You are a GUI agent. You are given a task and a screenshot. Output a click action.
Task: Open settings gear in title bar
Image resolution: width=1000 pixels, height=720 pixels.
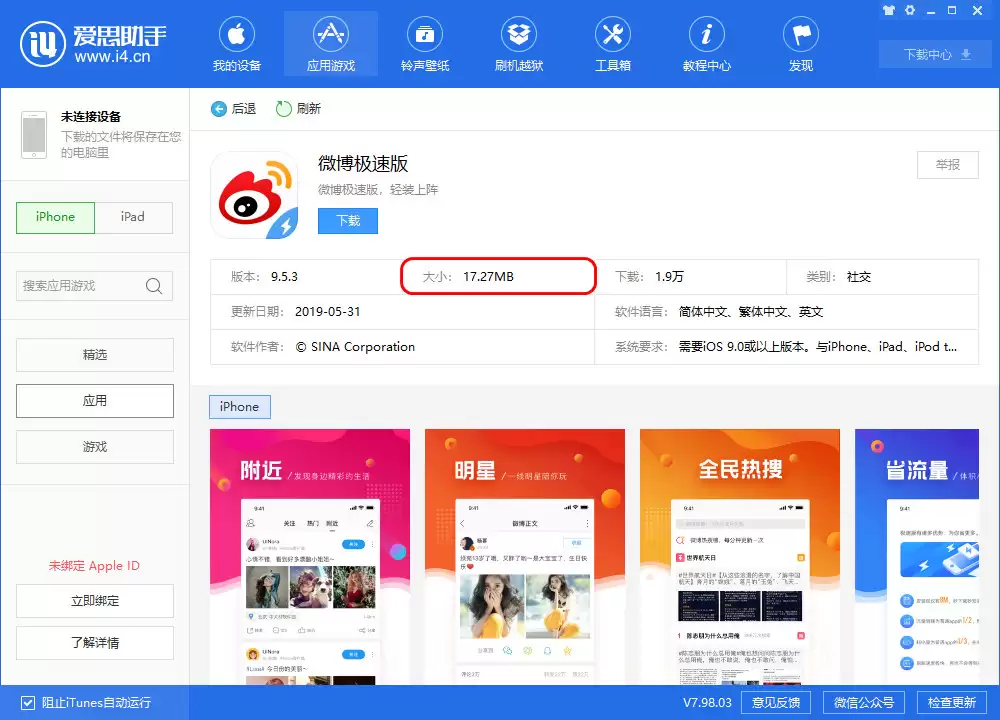click(x=910, y=10)
